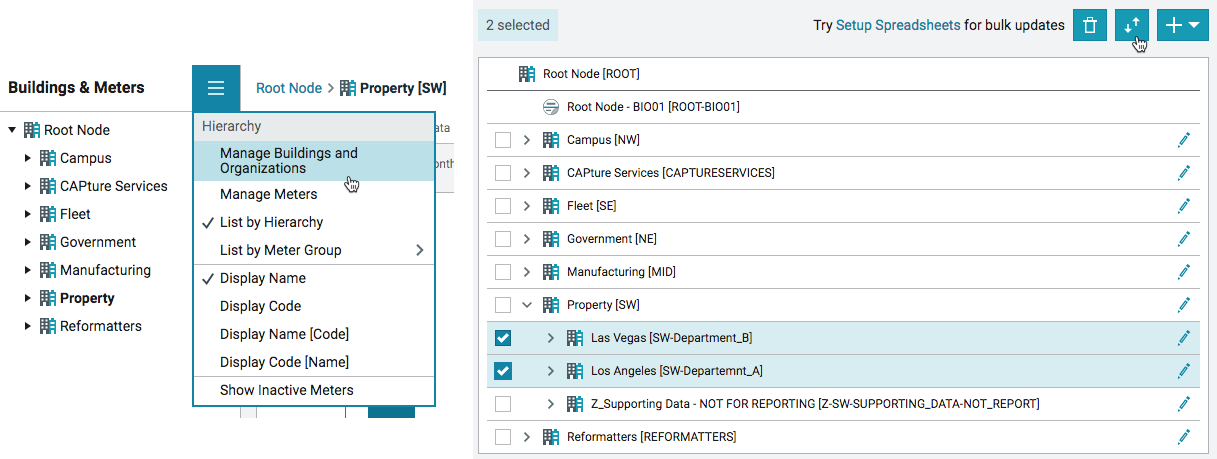The image size is (1217, 459).
Task: Click the '2 selected' indicator
Action: (518, 25)
